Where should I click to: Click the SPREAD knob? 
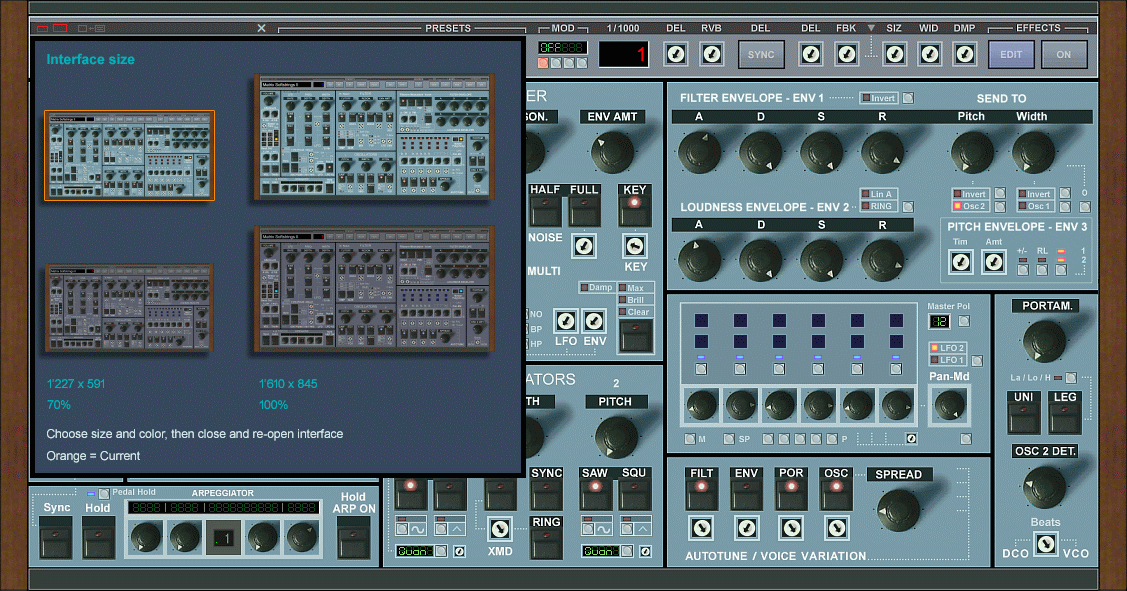(897, 508)
